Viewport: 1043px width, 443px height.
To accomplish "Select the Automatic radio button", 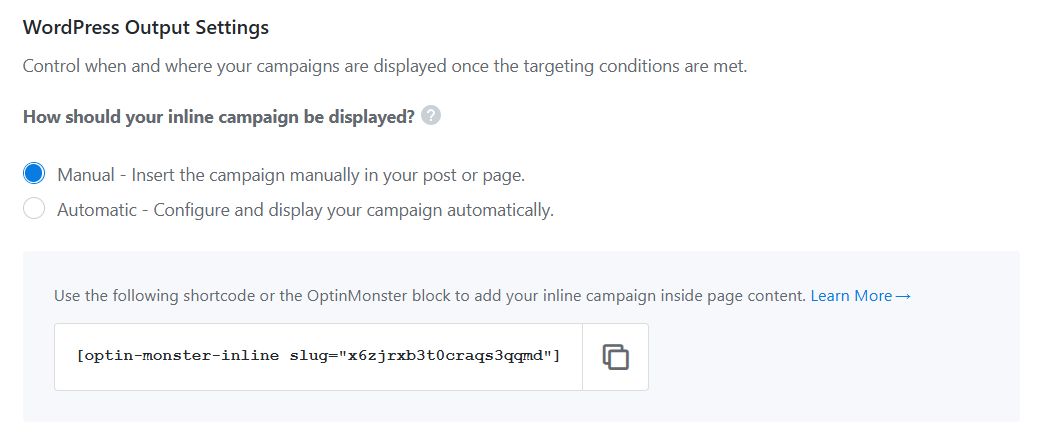I will [34, 210].
